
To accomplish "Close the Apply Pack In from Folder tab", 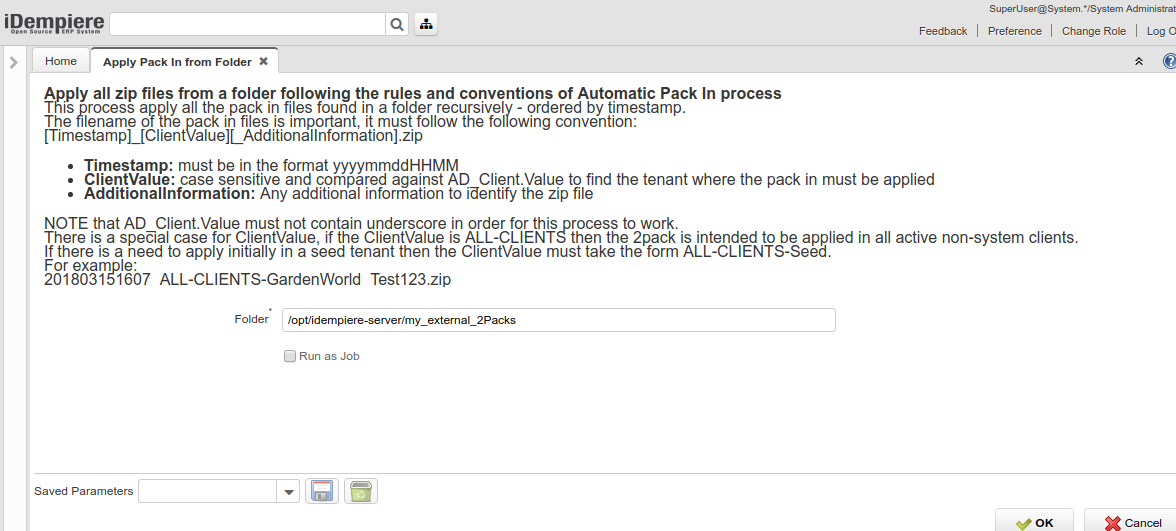I will pos(263,61).
